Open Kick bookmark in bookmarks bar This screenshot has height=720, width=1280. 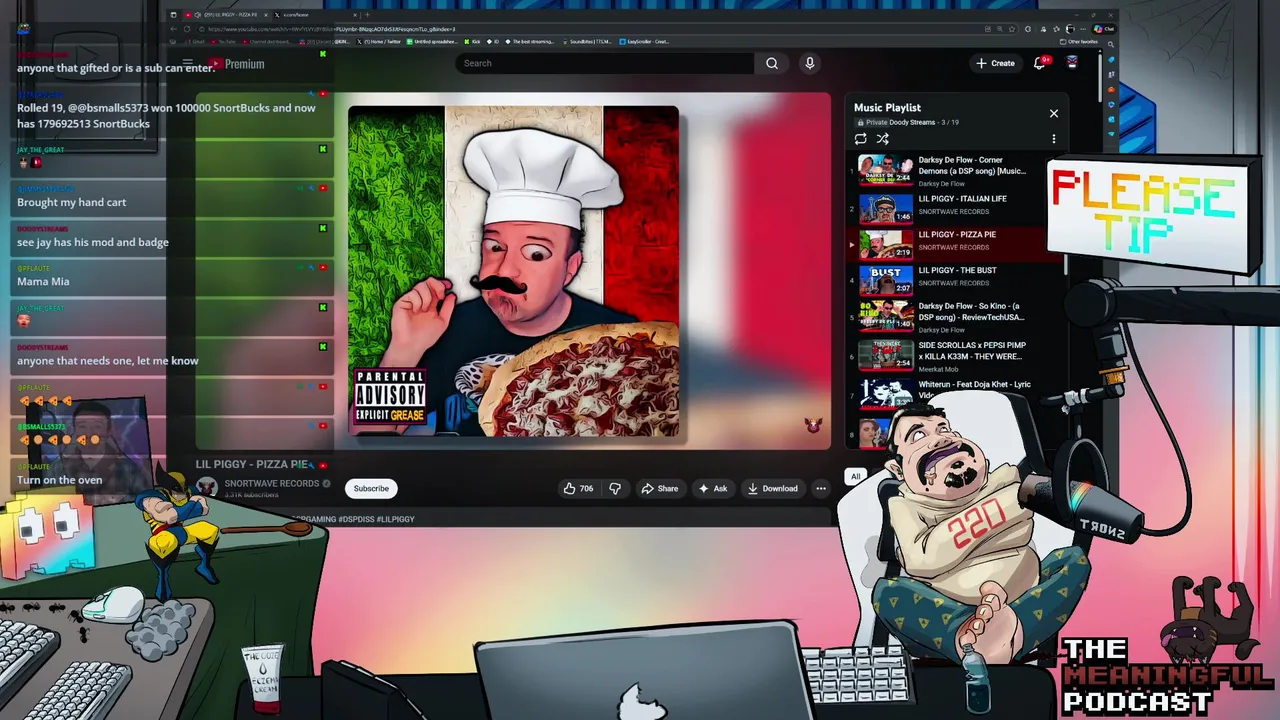pos(473,42)
